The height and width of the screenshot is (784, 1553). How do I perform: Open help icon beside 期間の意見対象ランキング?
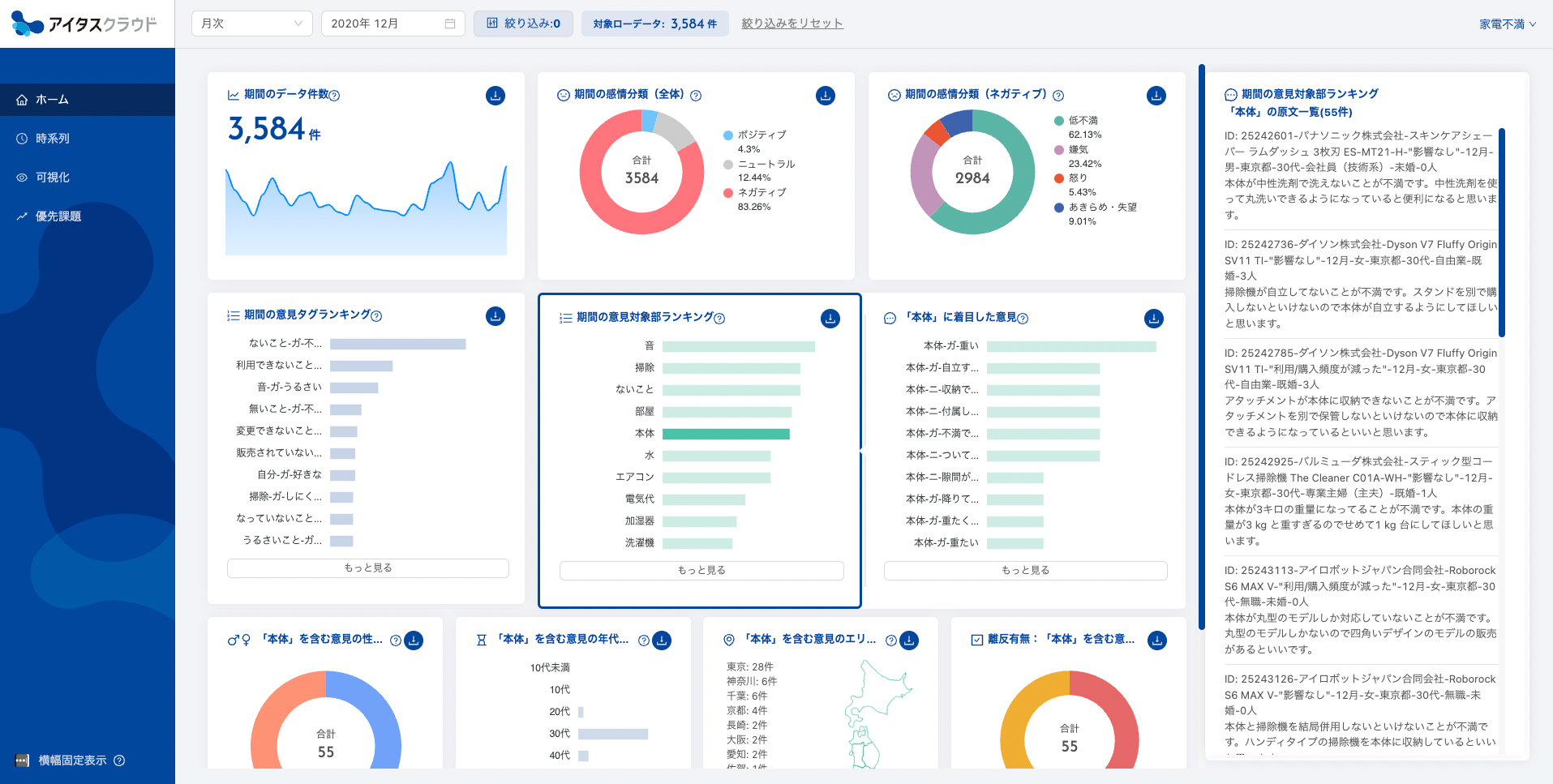719,319
